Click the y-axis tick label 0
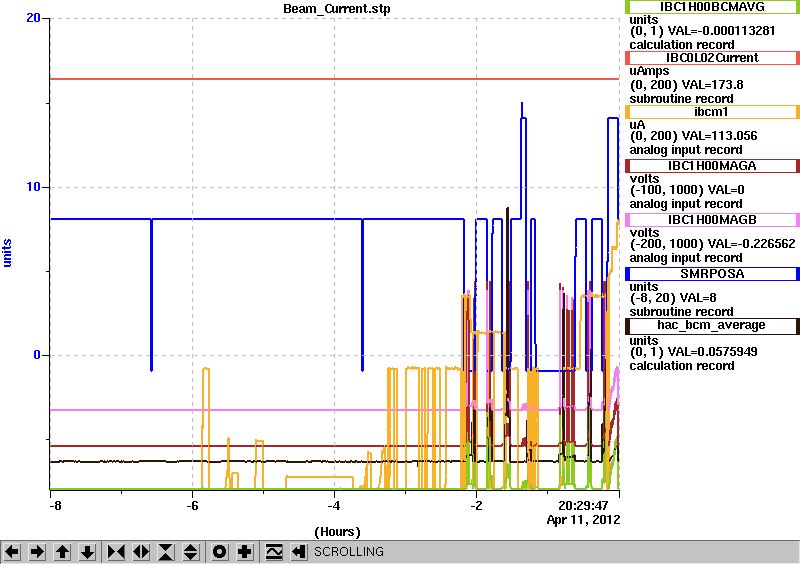Screen dimensions: 800x564 pyautogui.click(x=37, y=355)
